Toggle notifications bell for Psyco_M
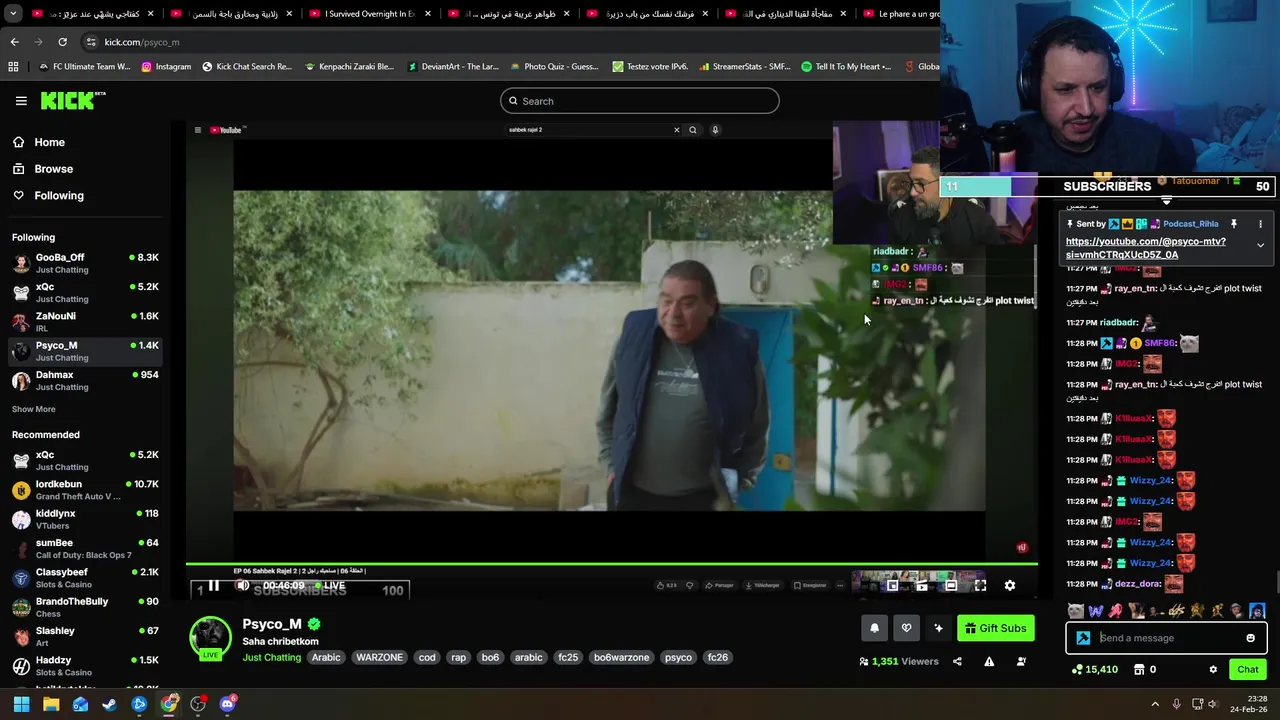The image size is (1280, 720). (x=874, y=628)
